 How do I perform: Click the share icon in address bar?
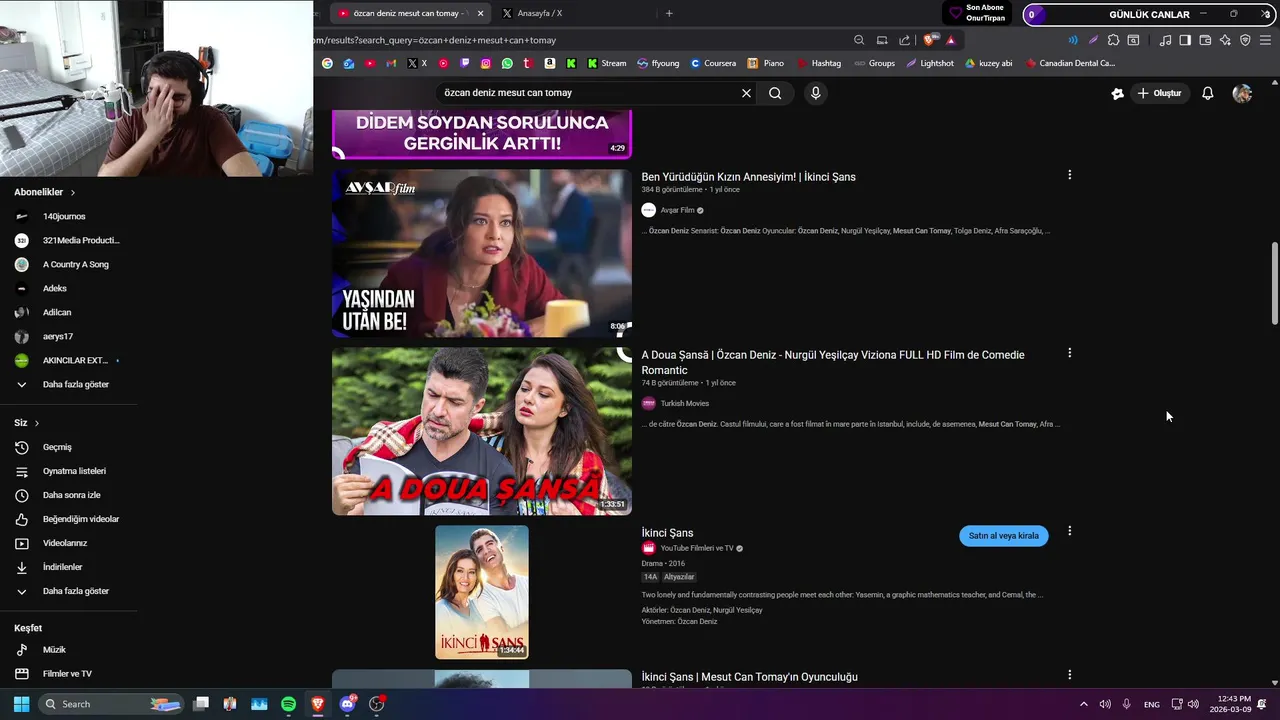(904, 40)
